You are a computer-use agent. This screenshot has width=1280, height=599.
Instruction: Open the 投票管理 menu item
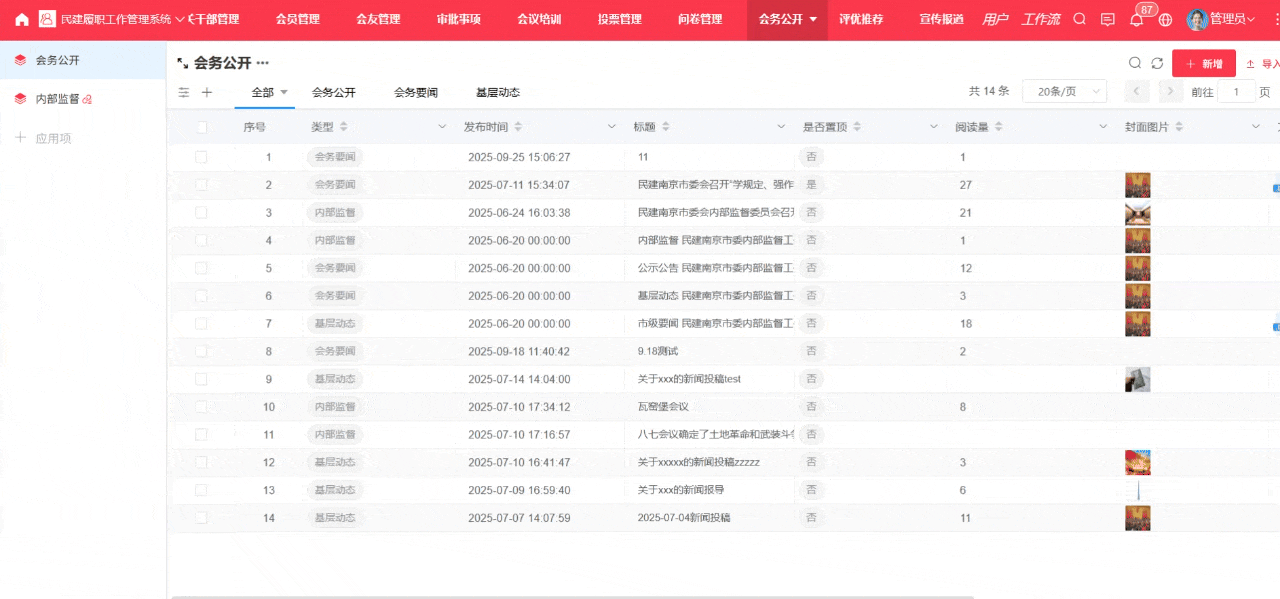(x=619, y=20)
